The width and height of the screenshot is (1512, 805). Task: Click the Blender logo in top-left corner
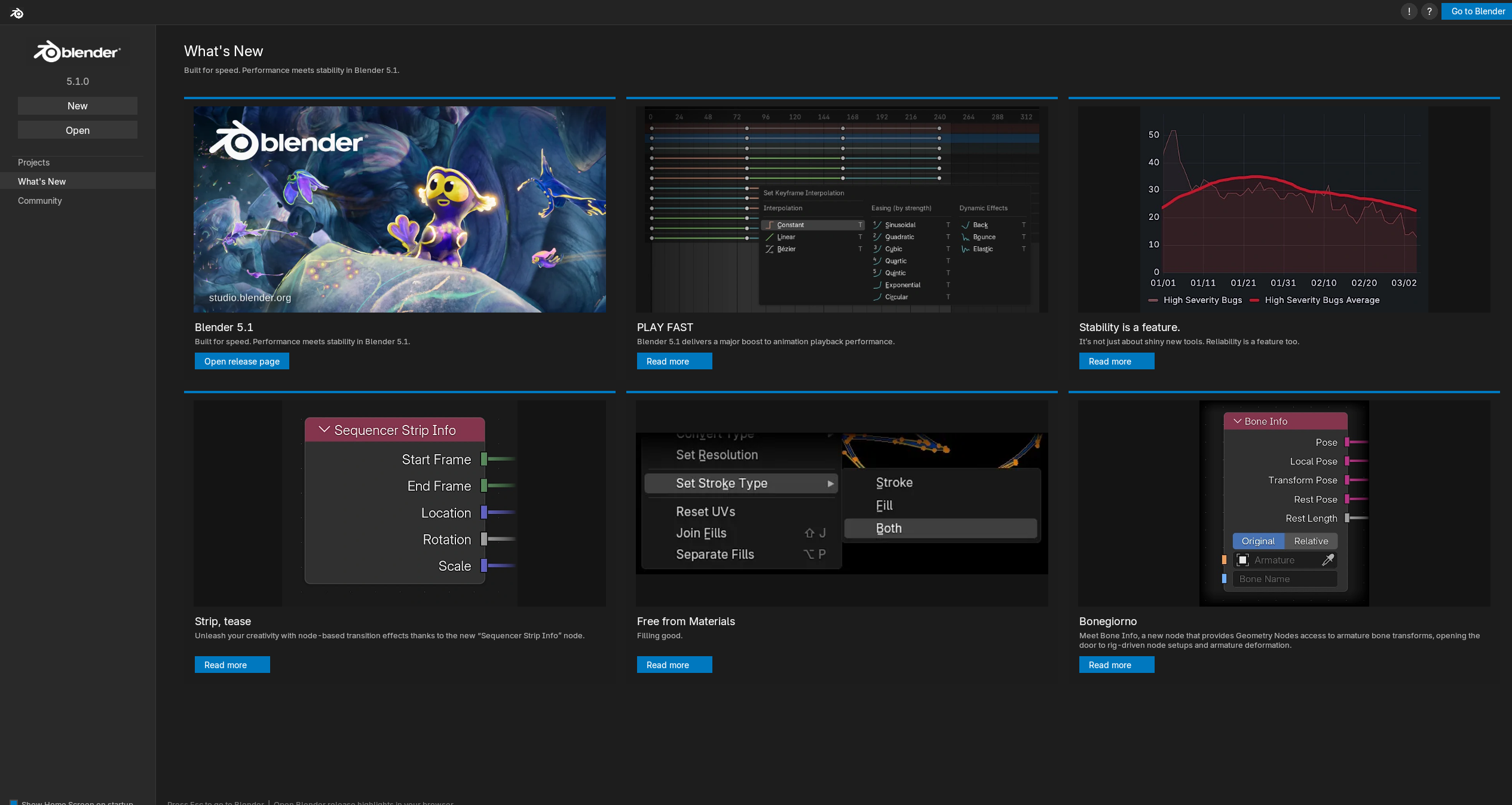tap(17, 13)
